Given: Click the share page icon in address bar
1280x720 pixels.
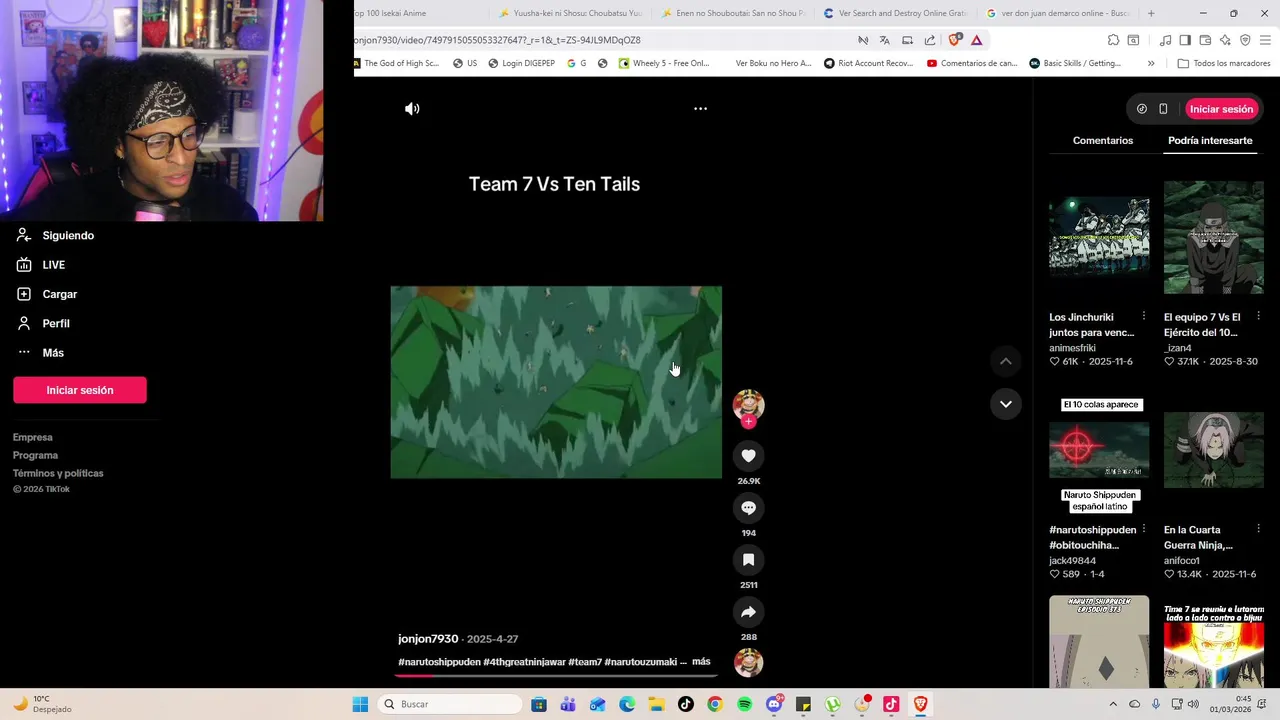Looking at the screenshot, I should click(930, 40).
